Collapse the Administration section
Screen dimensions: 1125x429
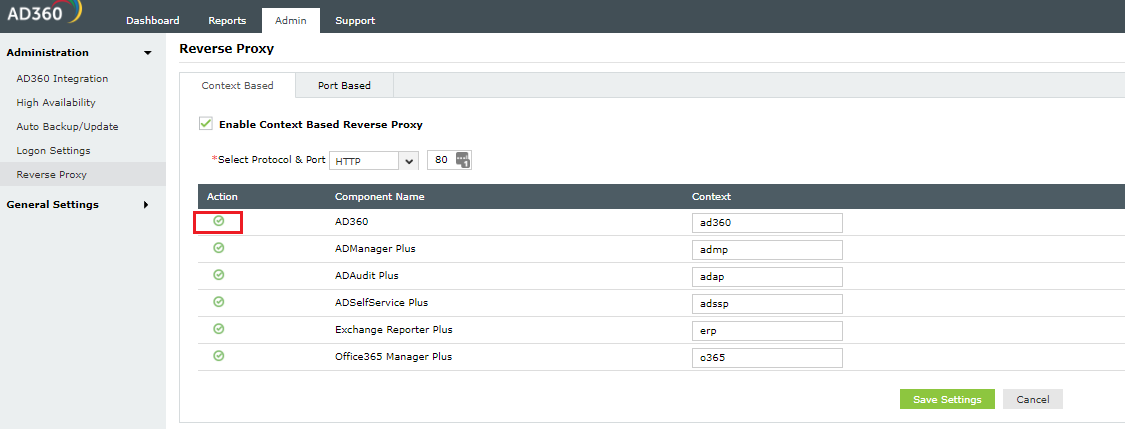(x=147, y=53)
